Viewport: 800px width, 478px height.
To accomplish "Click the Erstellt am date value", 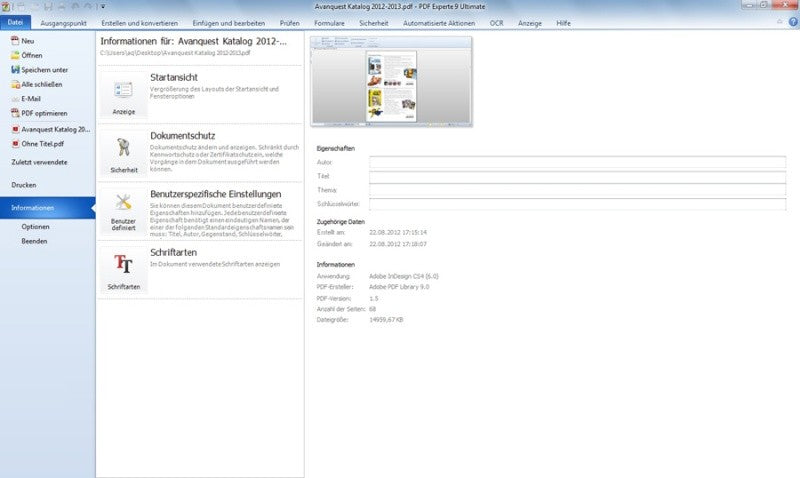I will pyautogui.click(x=398, y=232).
